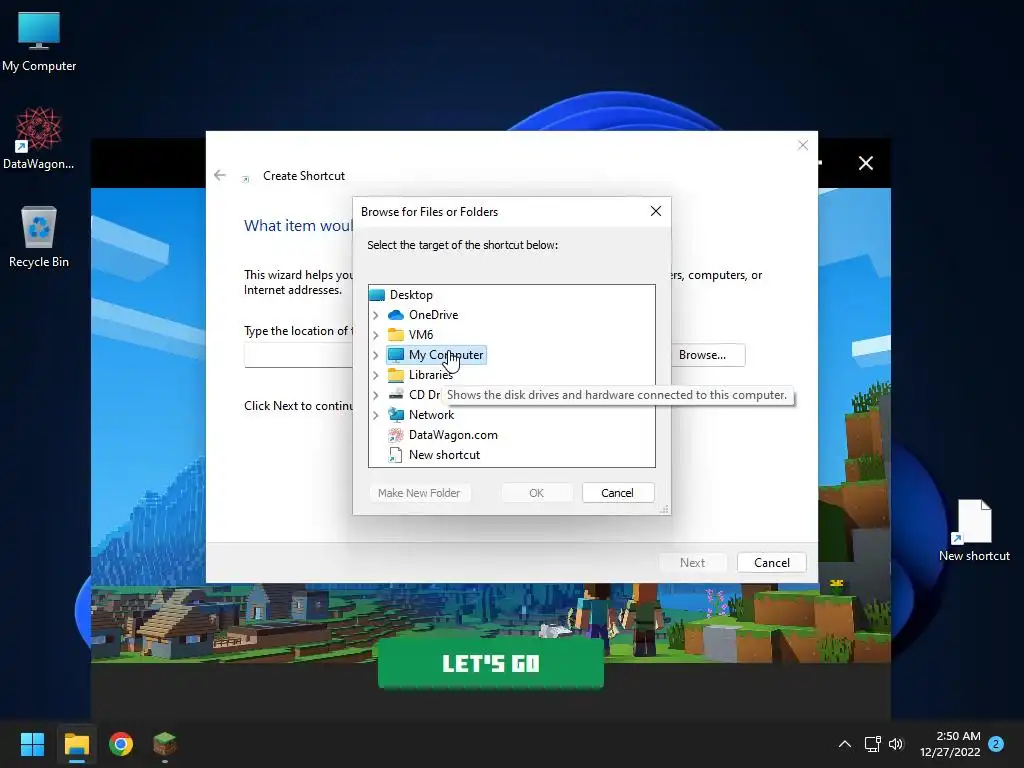Viewport: 1024px width, 768px height.
Task: Open File Explorer from the taskbar
Action: point(76,744)
